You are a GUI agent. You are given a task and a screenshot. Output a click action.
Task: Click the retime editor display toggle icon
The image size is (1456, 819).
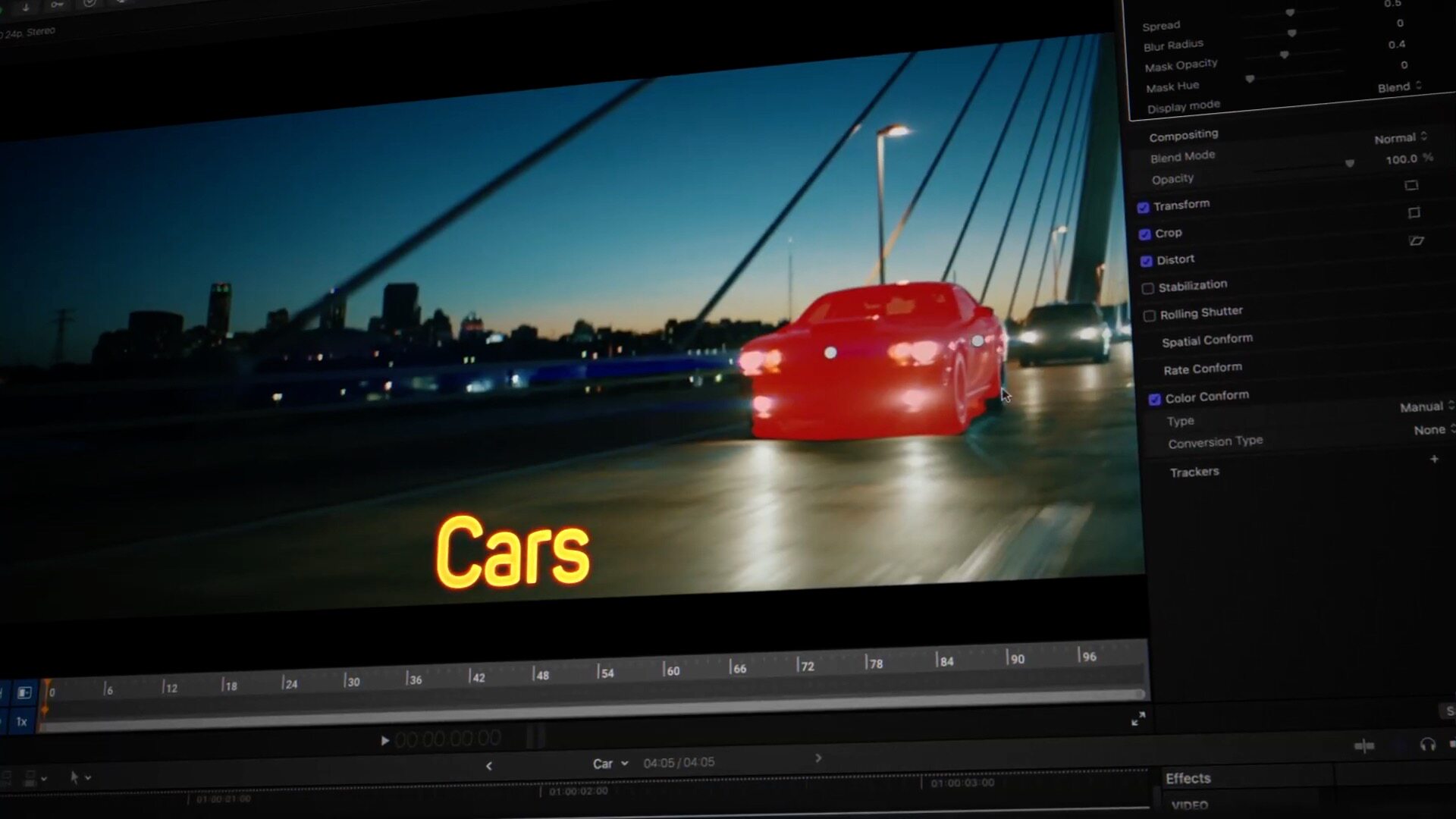[x=24, y=692]
